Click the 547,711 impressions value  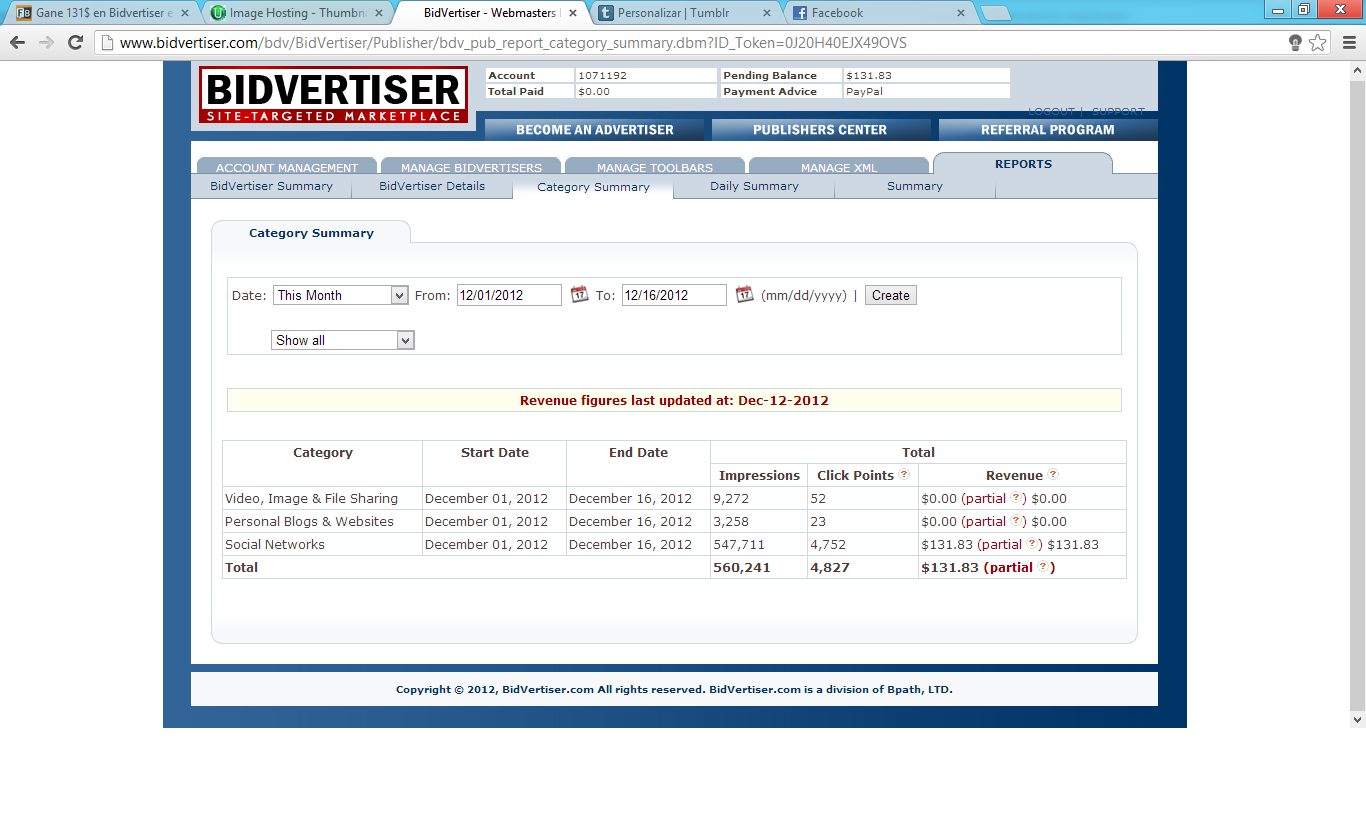pos(739,544)
